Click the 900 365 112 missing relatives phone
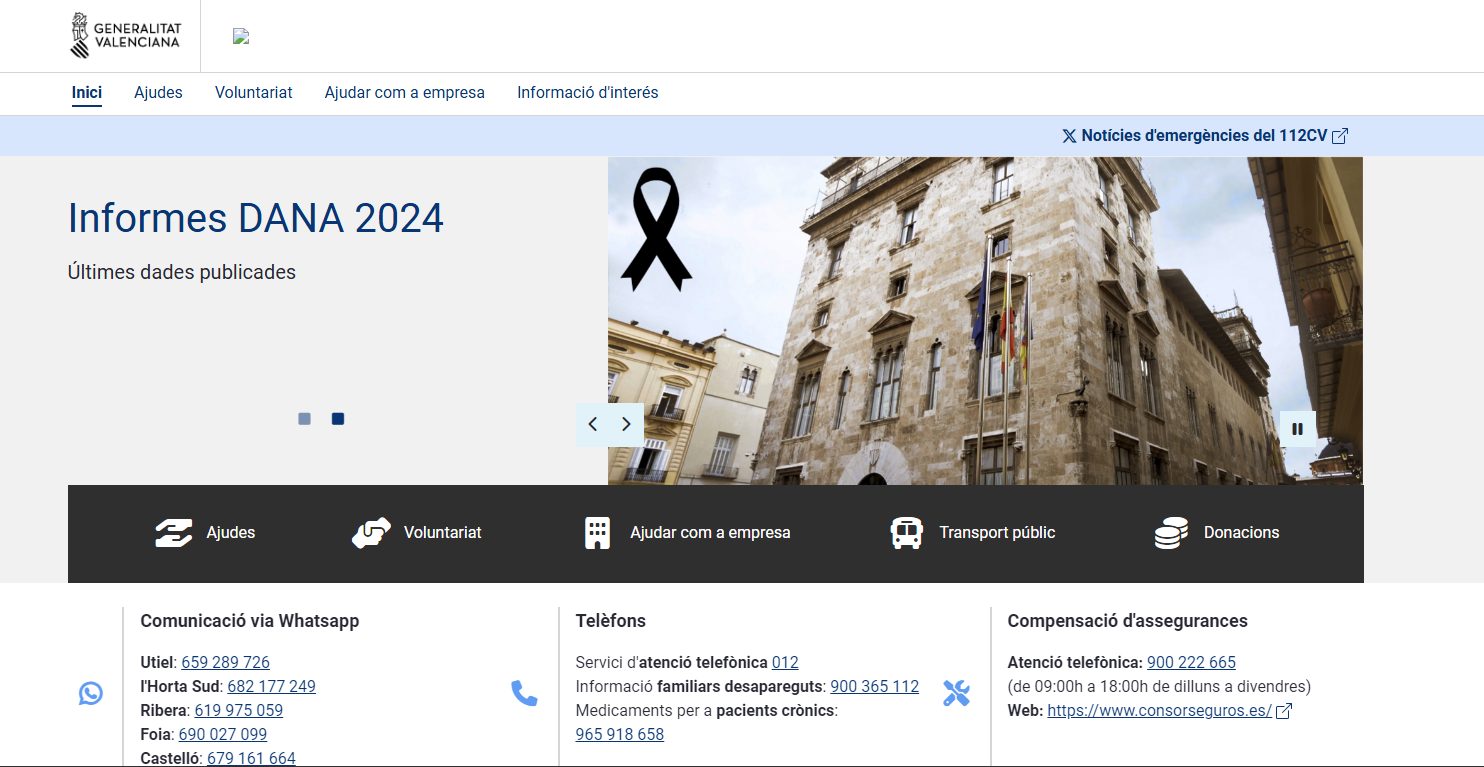This screenshot has height=767, width=1484. click(874, 686)
